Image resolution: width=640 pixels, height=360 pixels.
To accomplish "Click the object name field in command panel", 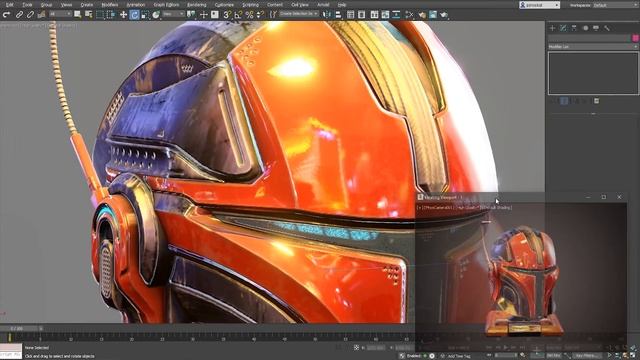I will pos(589,38).
